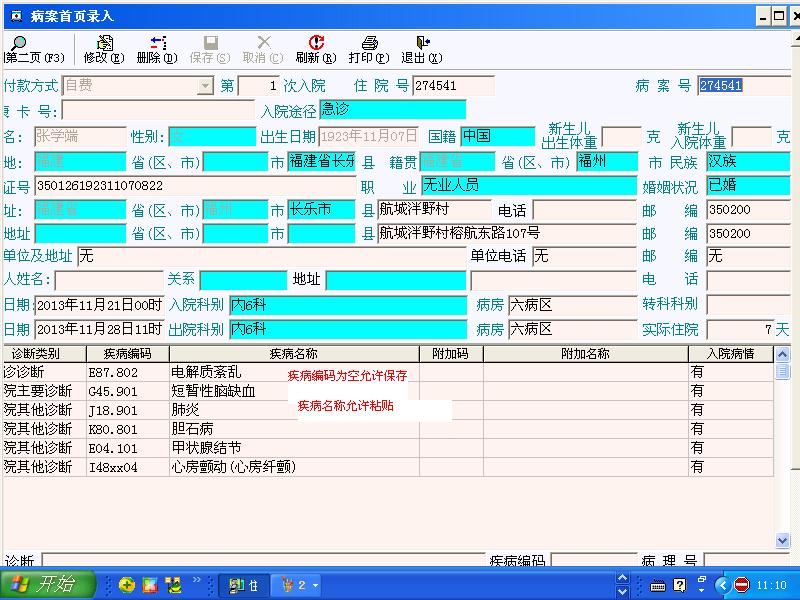Click address field 航城洋野村榕航东路107号
The image size is (800, 600).
point(507,233)
